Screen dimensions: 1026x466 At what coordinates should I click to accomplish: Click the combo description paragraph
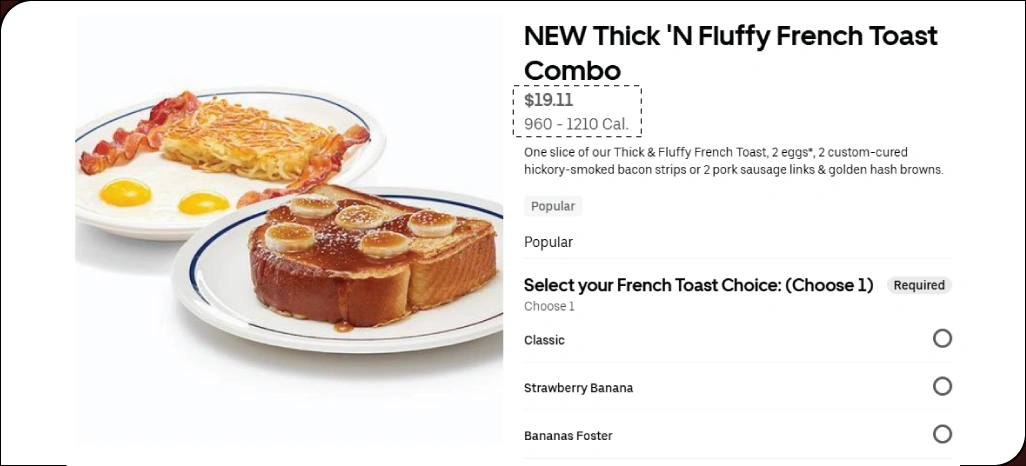[x=733, y=161]
